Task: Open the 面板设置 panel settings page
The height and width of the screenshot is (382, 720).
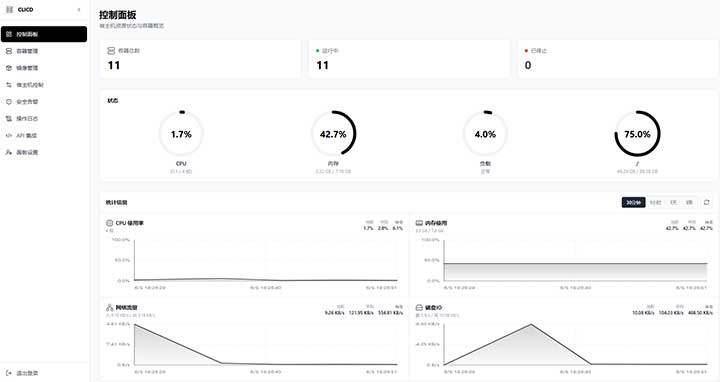Action: click(x=44, y=152)
